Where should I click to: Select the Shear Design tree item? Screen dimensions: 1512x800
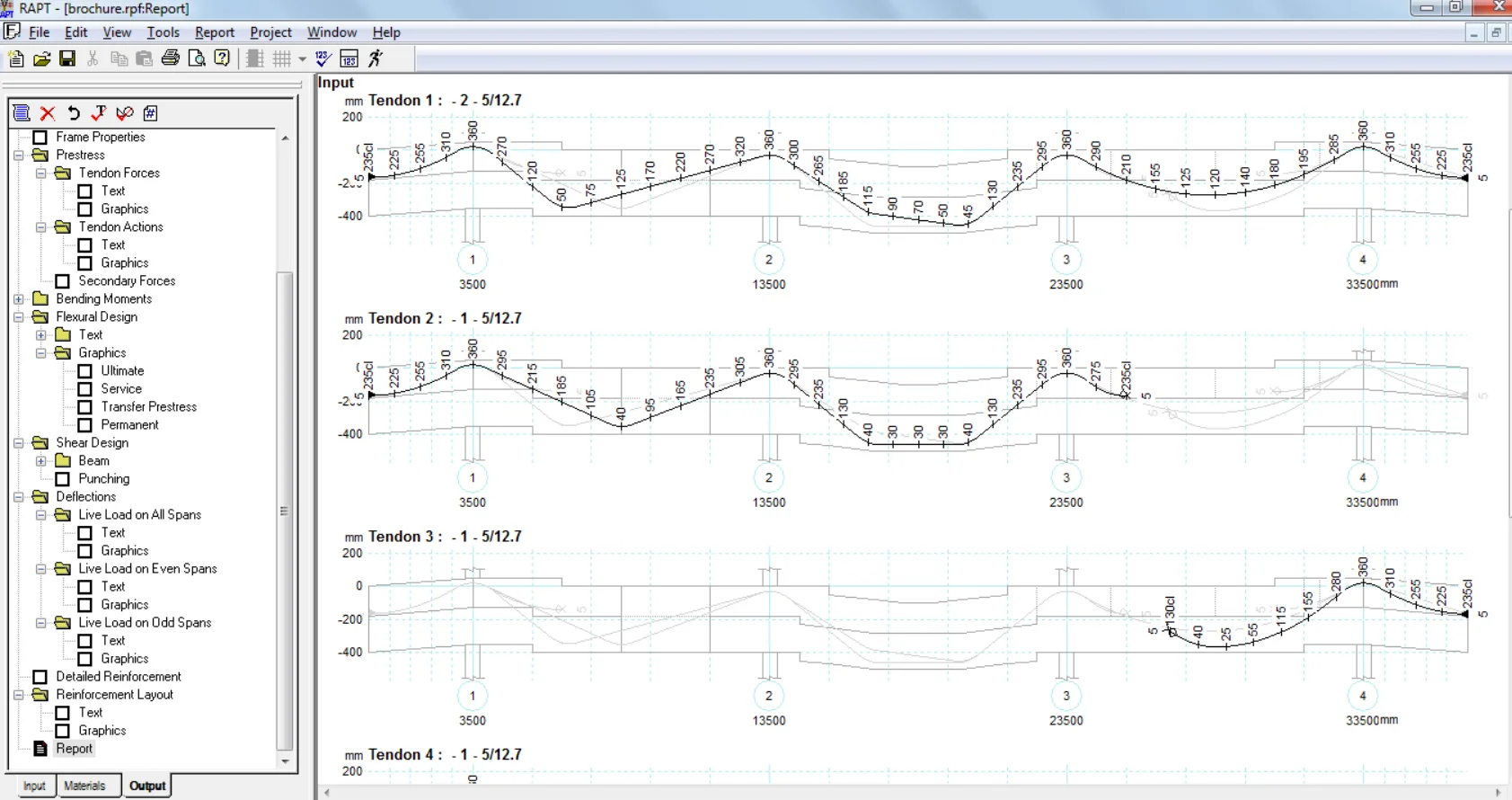[93, 443]
